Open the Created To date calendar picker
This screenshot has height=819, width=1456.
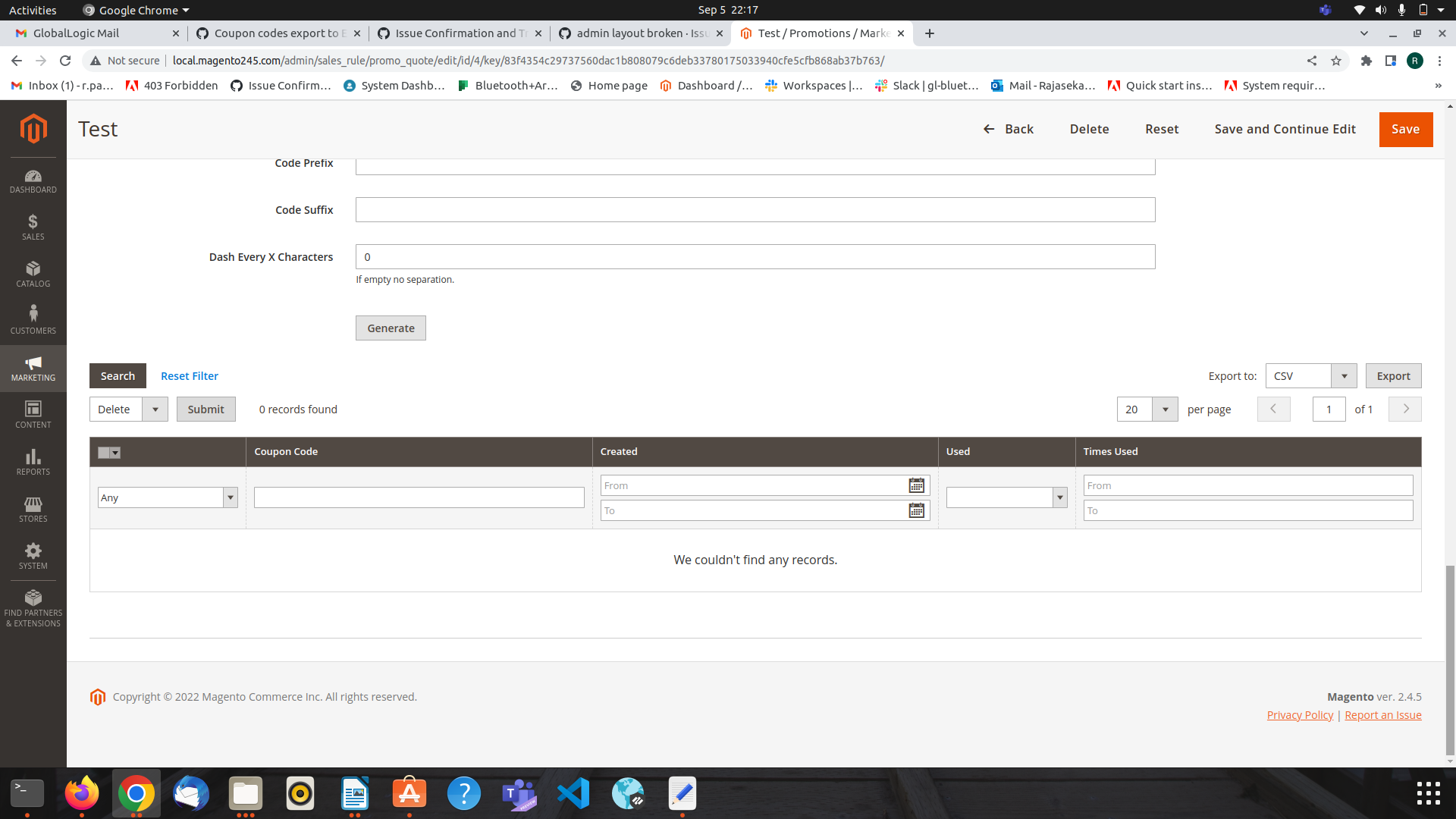916,510
